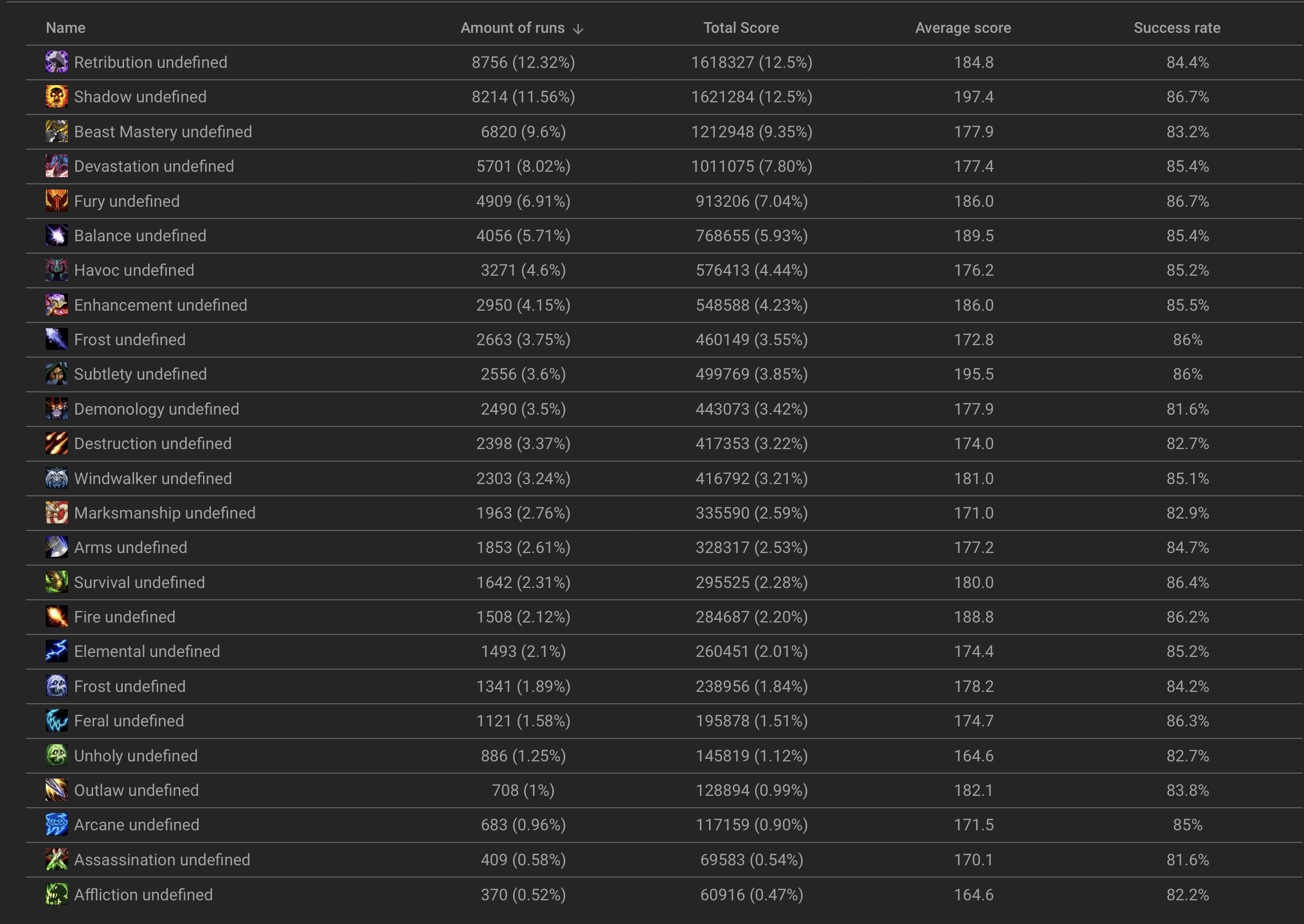Click the Beast Mastery spec icon
Image resolution: width=1304 pixels, height=924 pixels.
coord(57,131)
